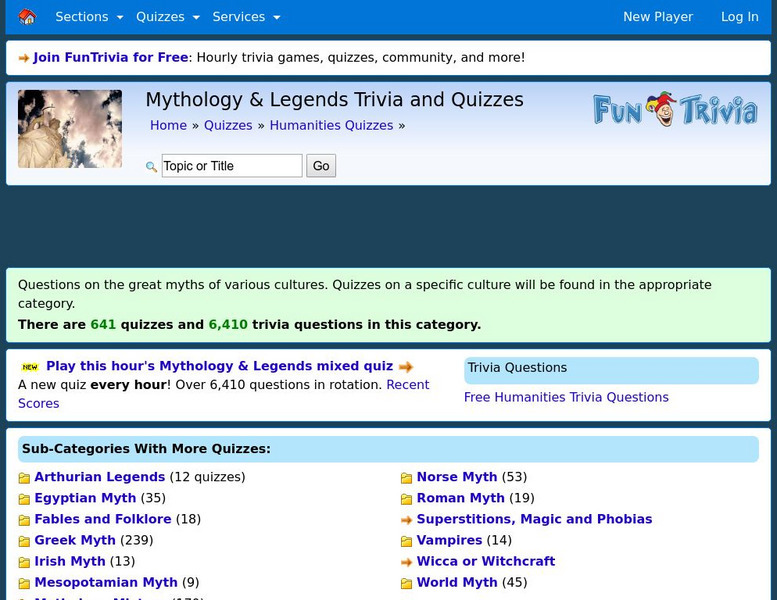Click the red house home icon

(27, 17)
